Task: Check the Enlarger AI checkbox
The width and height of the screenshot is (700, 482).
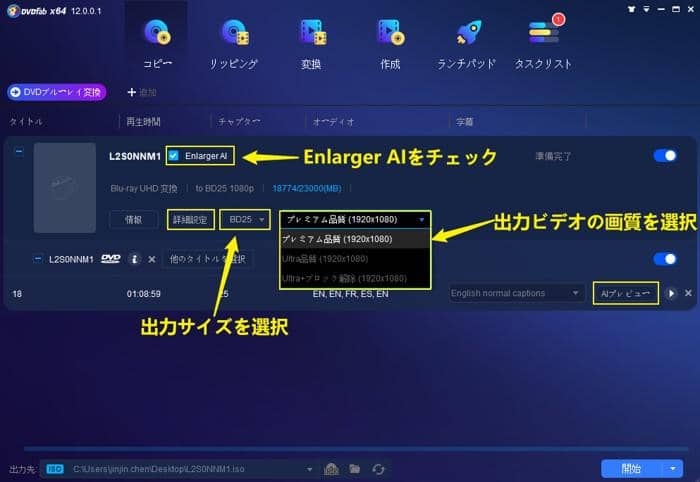Action: coord(174,156)
